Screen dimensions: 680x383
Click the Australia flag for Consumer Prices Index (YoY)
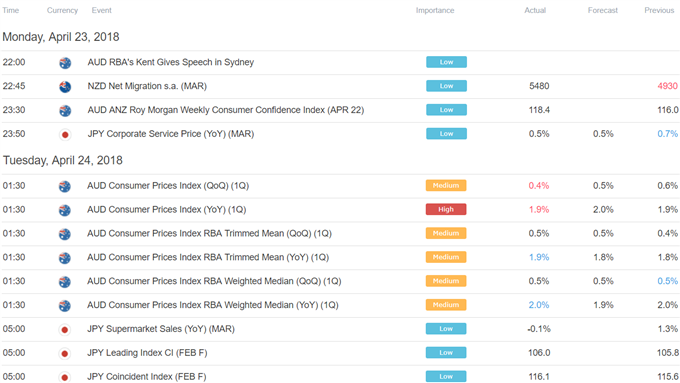pyautogui.click(x=65, y=210)
